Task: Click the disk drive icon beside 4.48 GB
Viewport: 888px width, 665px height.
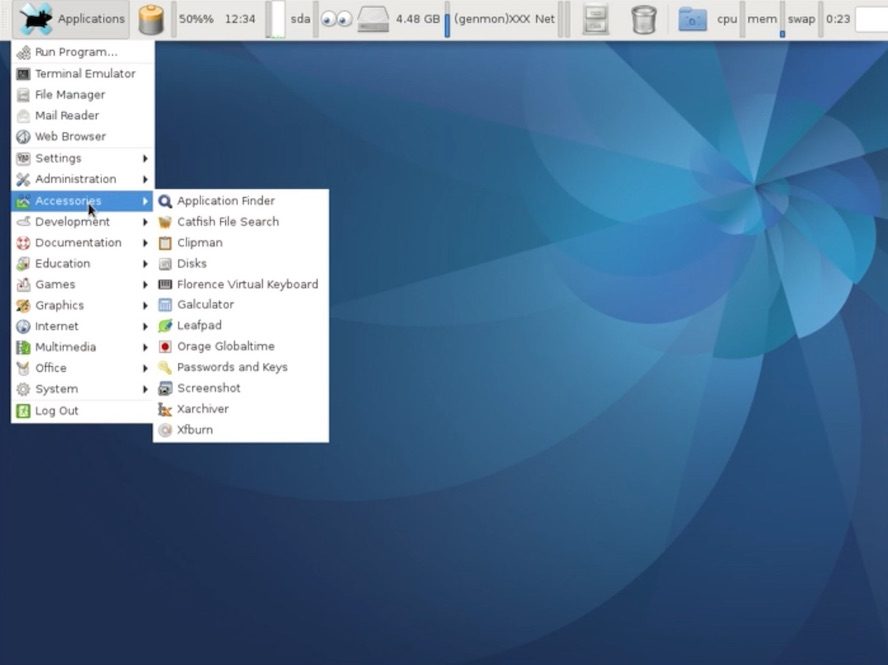Action: click(x=373, y=20)
